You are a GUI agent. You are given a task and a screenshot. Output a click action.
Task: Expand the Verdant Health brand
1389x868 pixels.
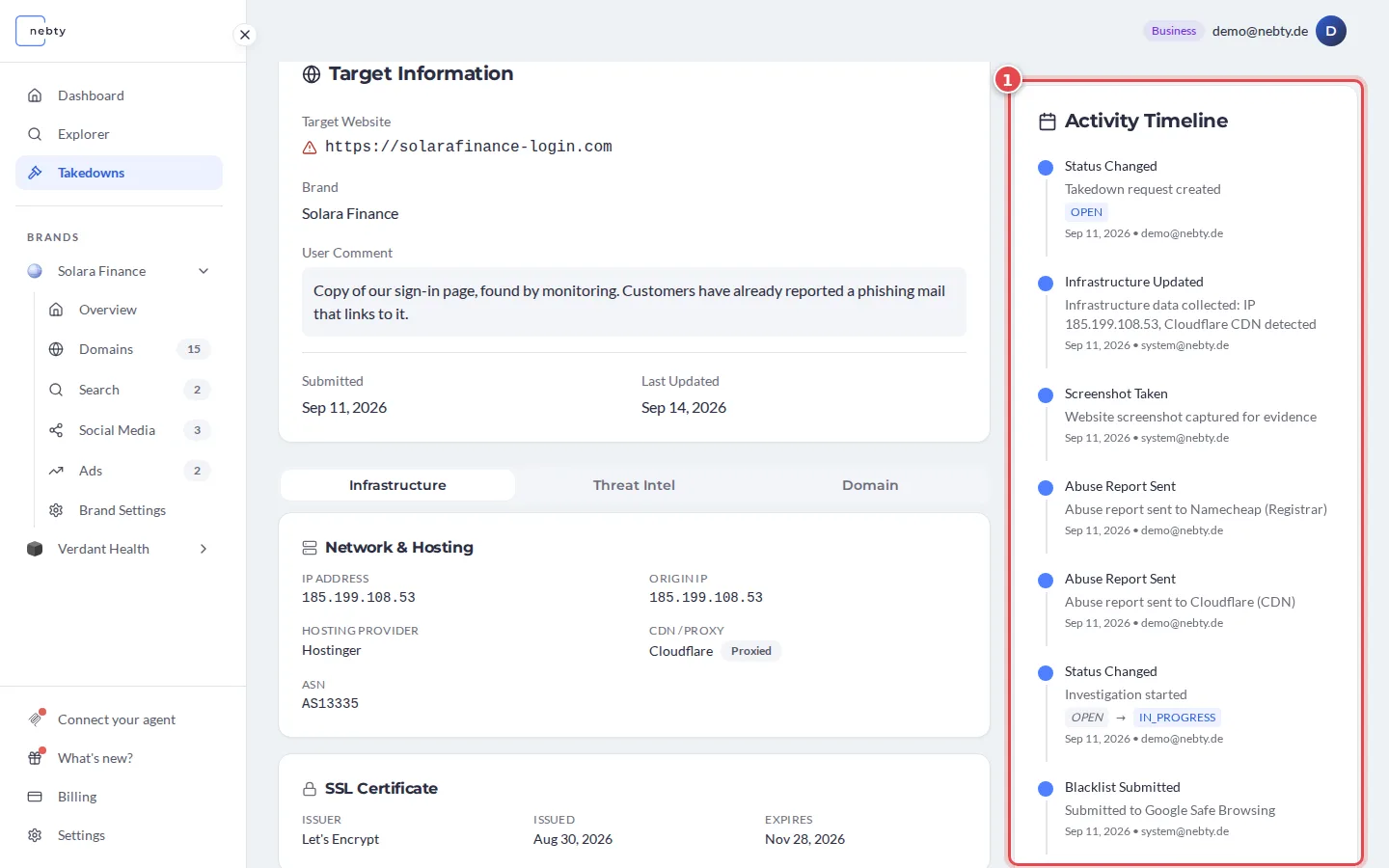click(x=204, y=549)
